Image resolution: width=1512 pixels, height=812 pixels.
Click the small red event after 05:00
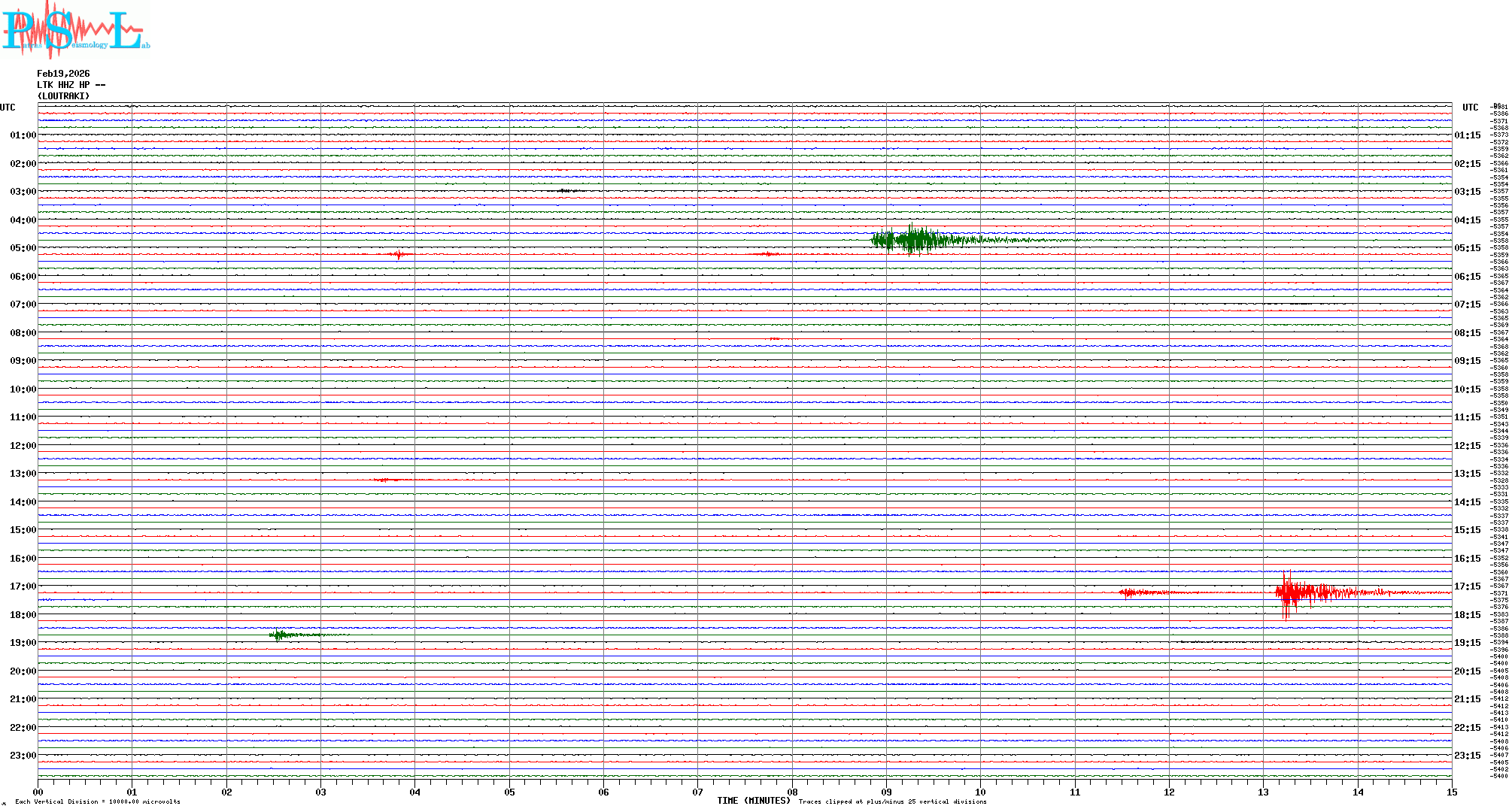399,255
